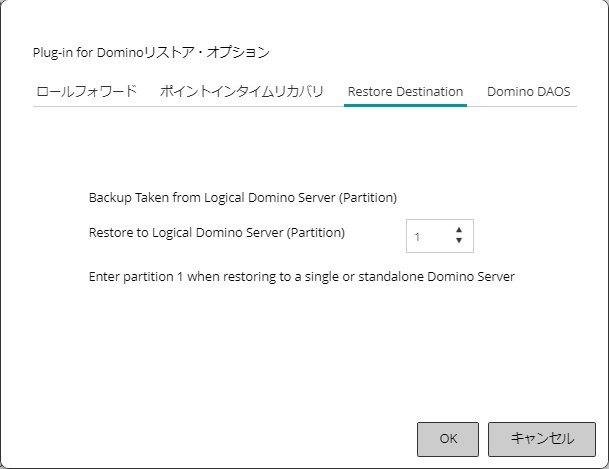
Task: Click the value 1 inside the partition spinner
Action: point(417,237)
